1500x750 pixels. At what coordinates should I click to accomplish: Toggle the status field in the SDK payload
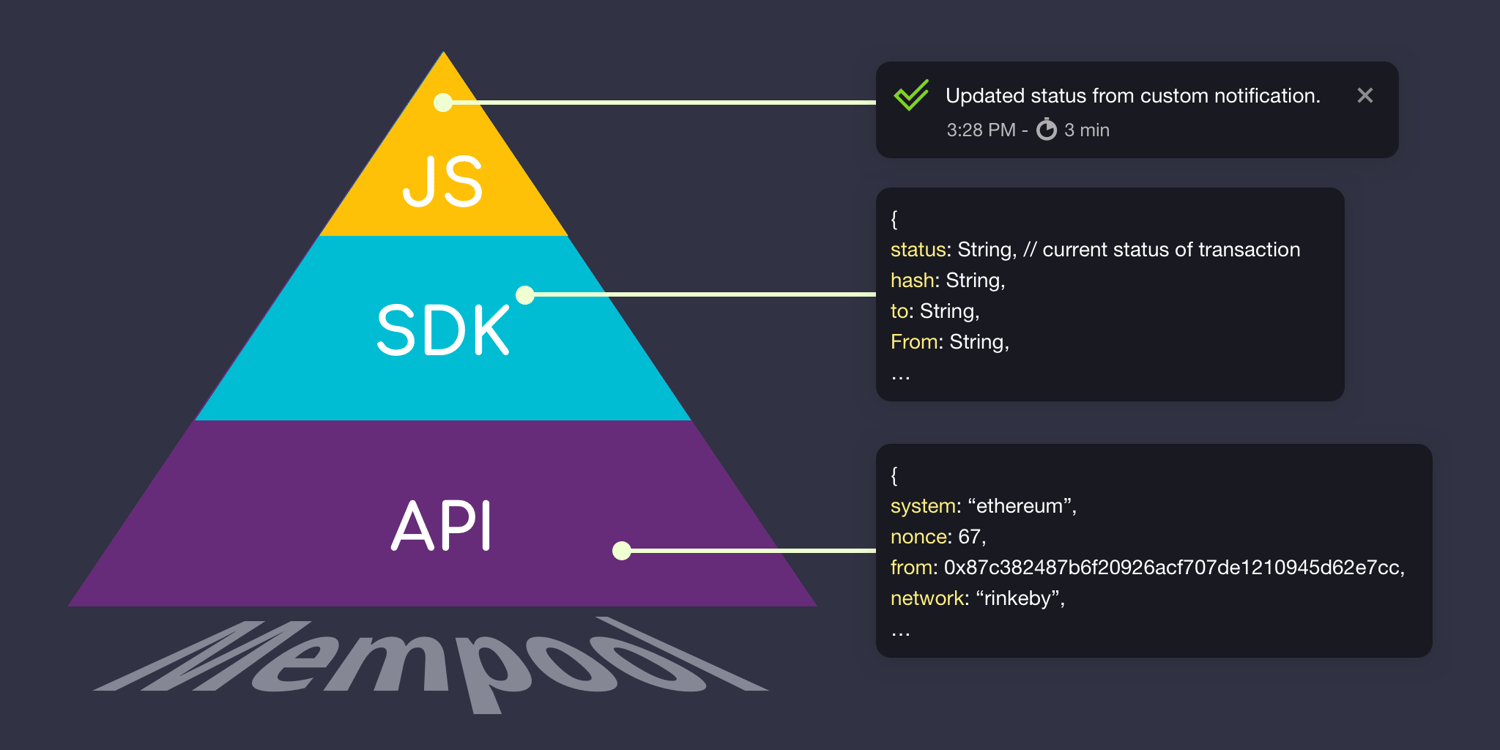click(918, 250)
